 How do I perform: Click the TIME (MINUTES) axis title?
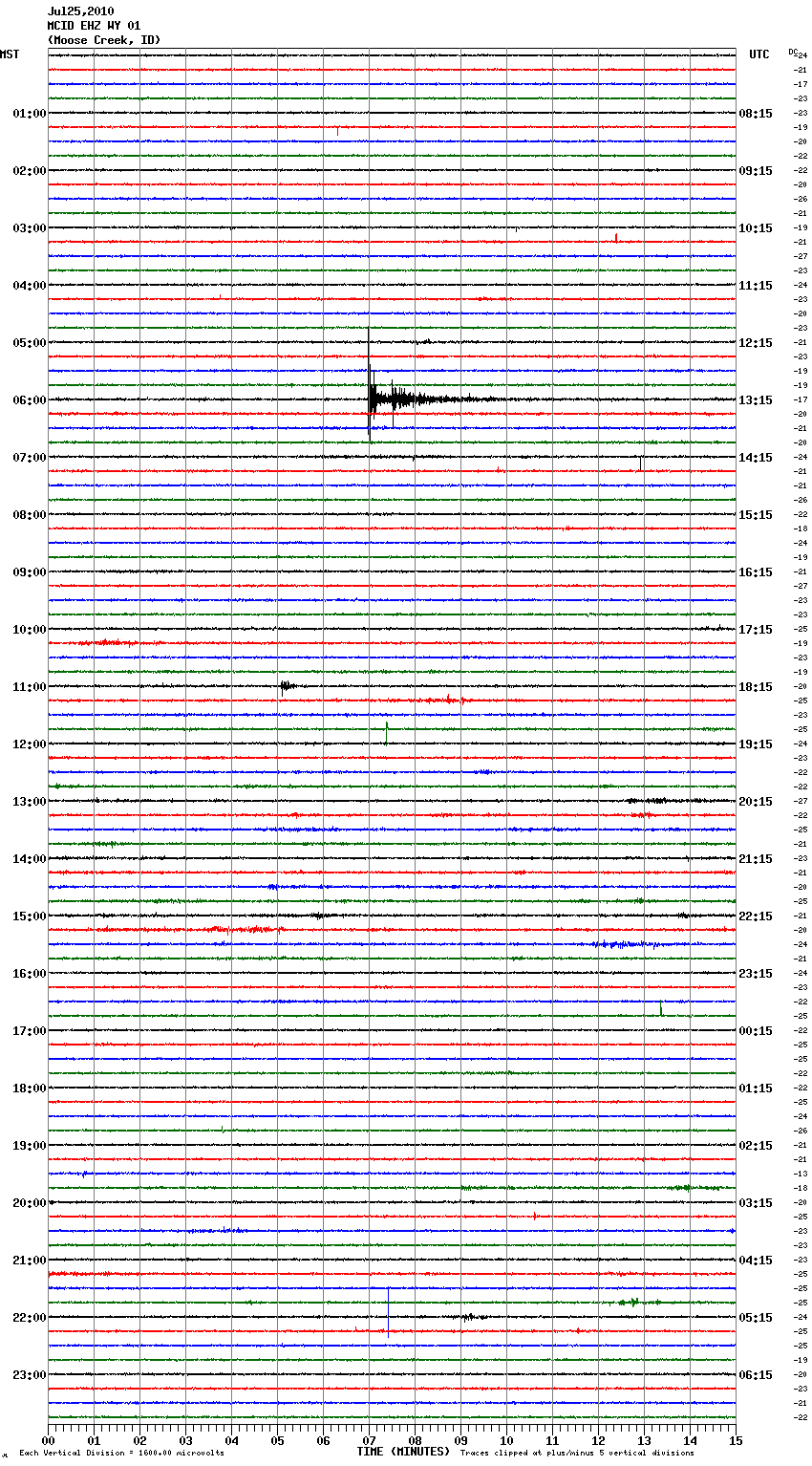pos(402,1452)
